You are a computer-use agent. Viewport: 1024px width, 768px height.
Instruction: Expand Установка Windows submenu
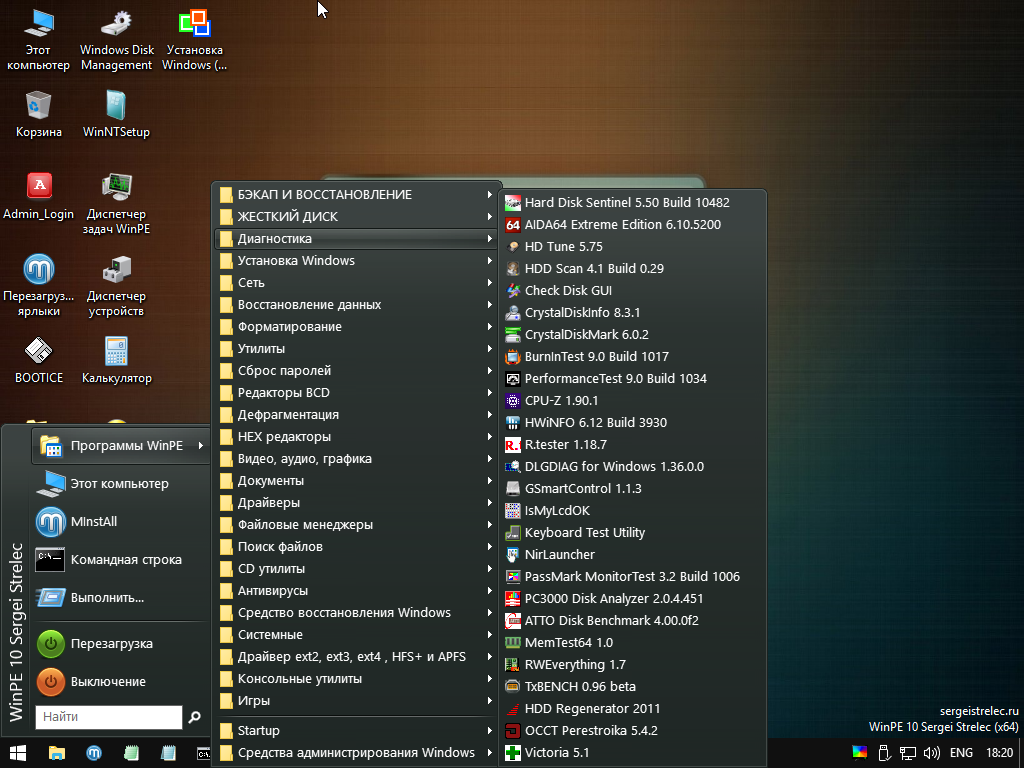[x=357, y=261]
